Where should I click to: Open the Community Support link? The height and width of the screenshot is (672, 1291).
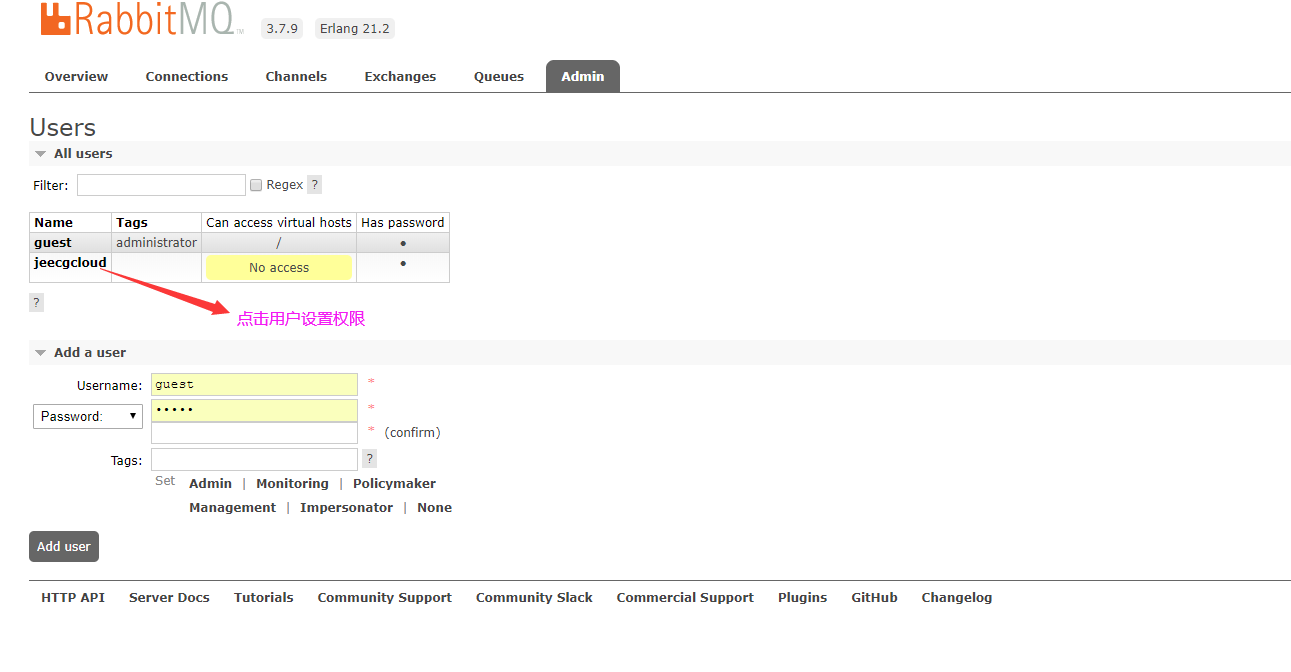pyautogui.click(x=385, y=598)
